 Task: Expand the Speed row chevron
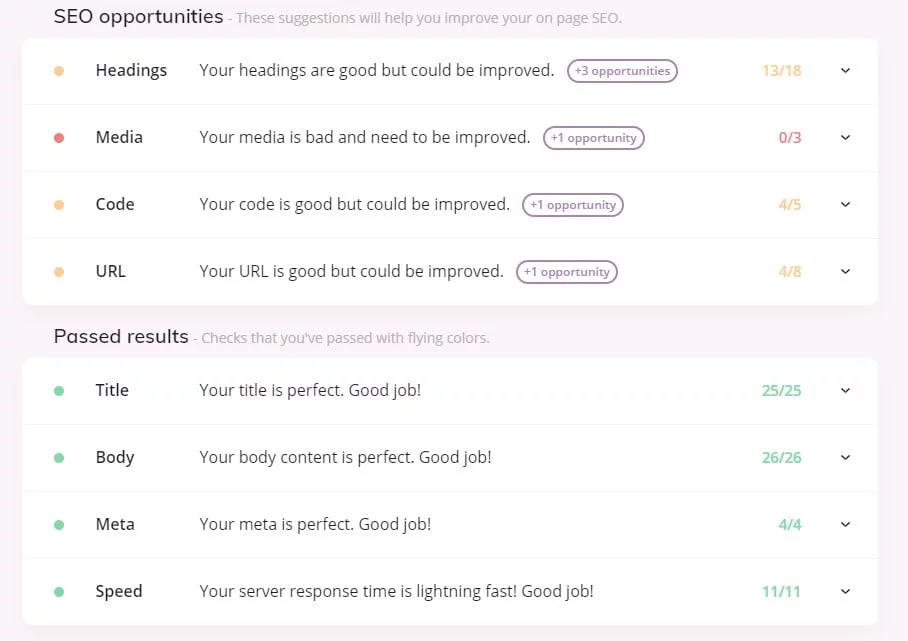(x=845, y=592)
